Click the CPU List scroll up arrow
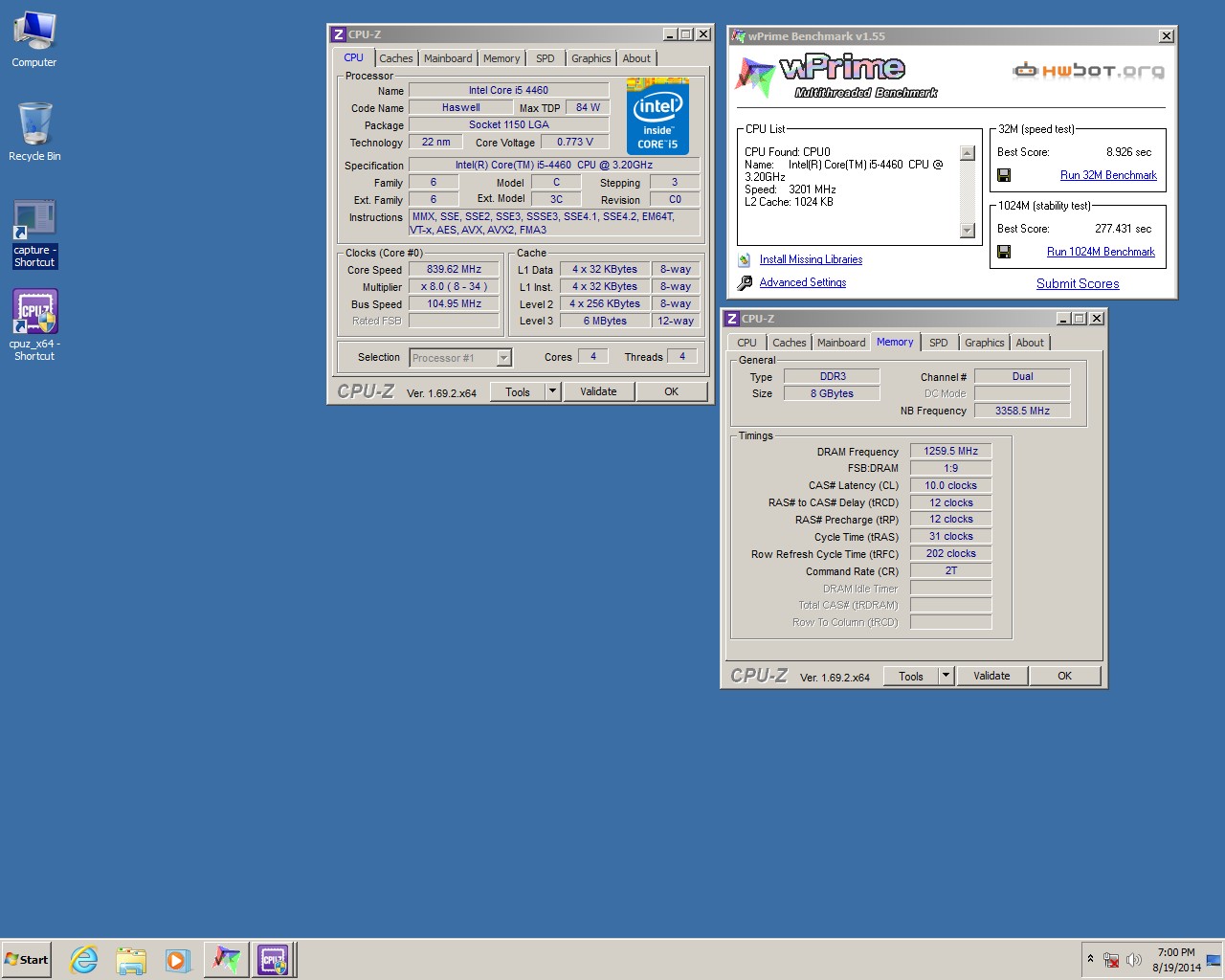 967,153
